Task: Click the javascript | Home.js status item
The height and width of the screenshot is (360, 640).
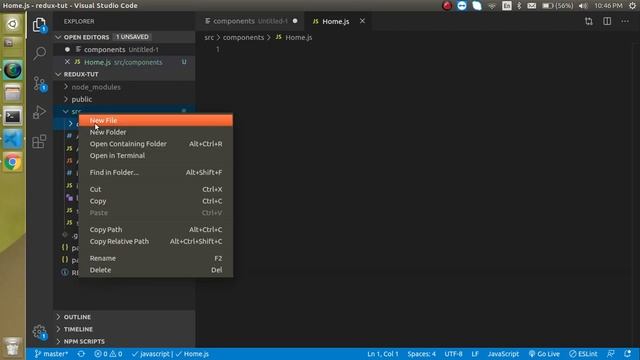Action: tap(170, 354)
